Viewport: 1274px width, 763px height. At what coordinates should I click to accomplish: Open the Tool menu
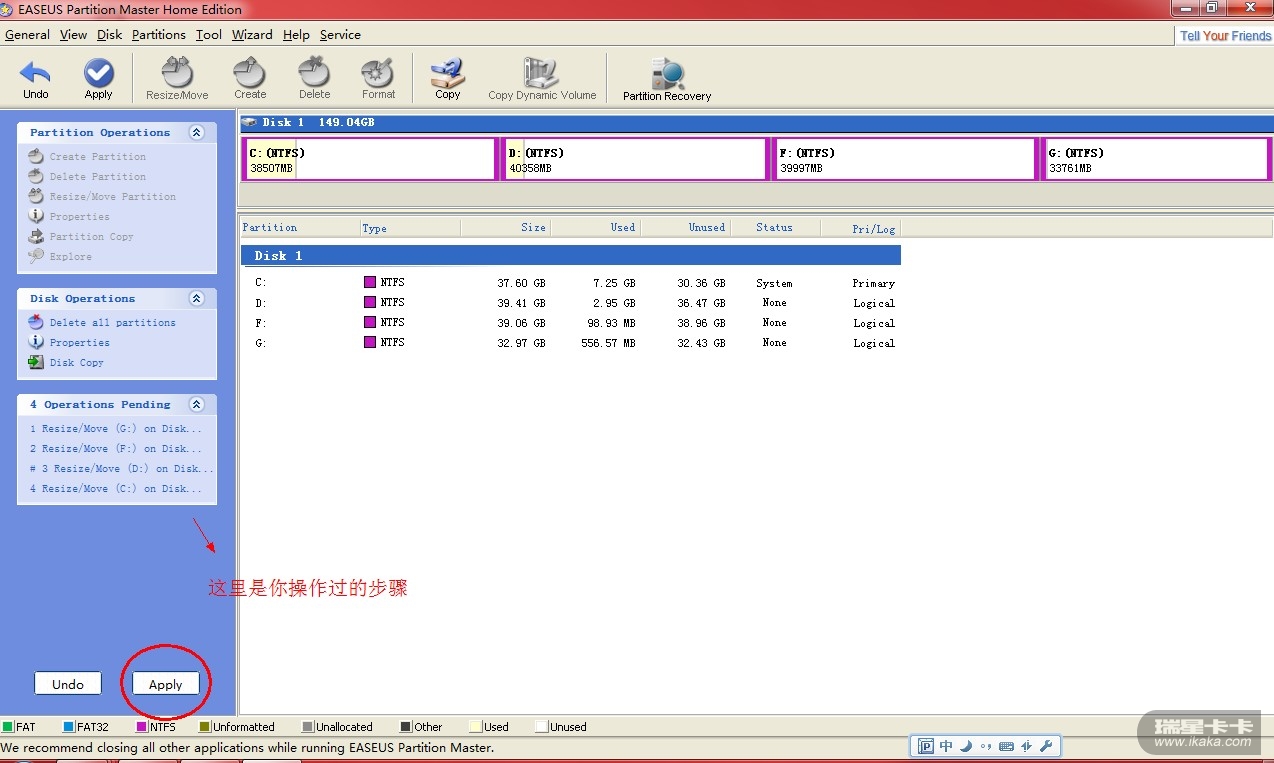pyautogui.click(x=208, y=34)
